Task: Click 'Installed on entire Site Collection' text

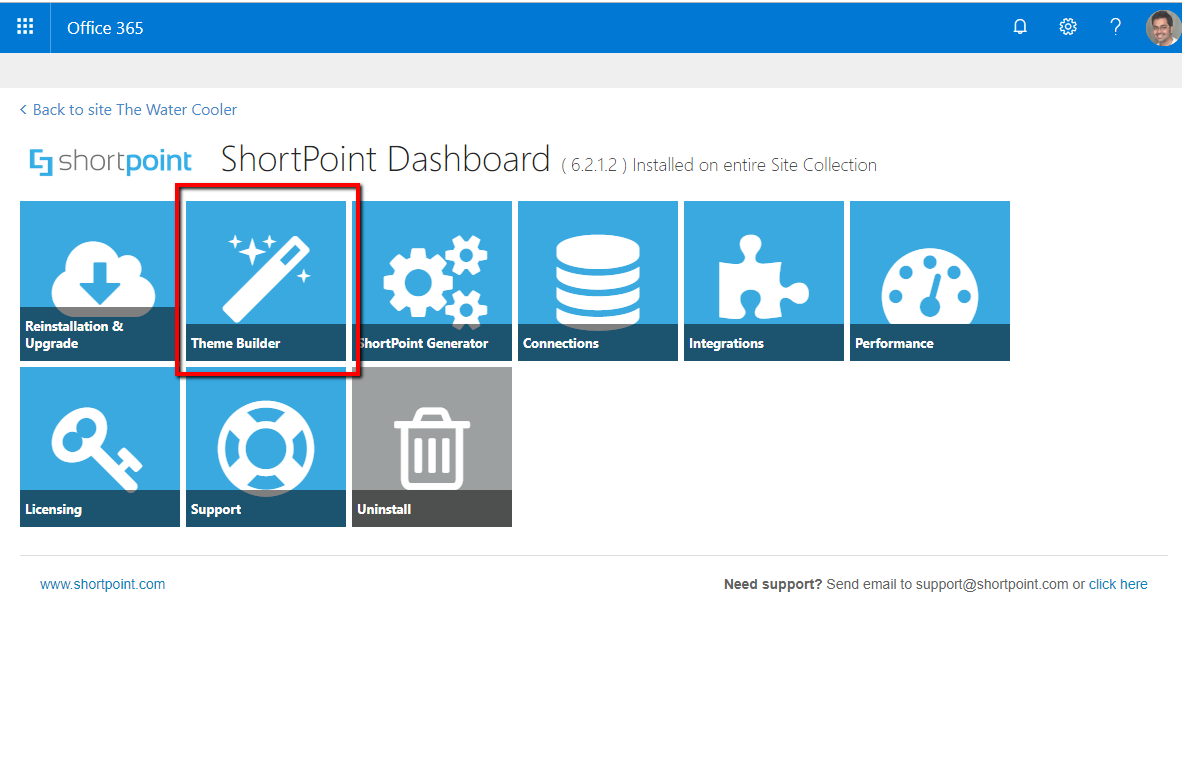Action: pyautogui.click(x=755, y=165)
